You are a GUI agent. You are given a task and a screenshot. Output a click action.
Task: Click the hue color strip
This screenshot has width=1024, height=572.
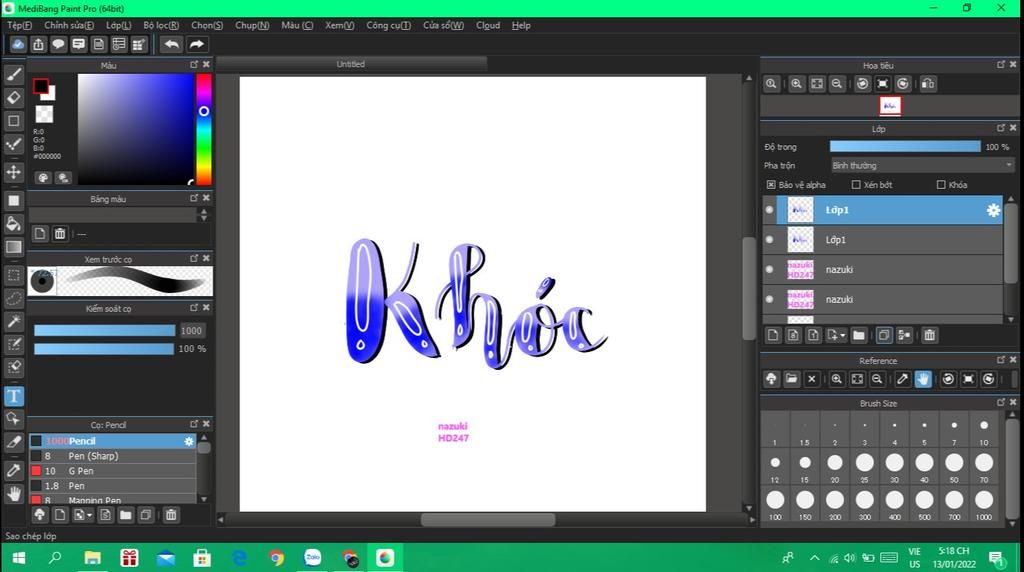[x=204, y=129]
